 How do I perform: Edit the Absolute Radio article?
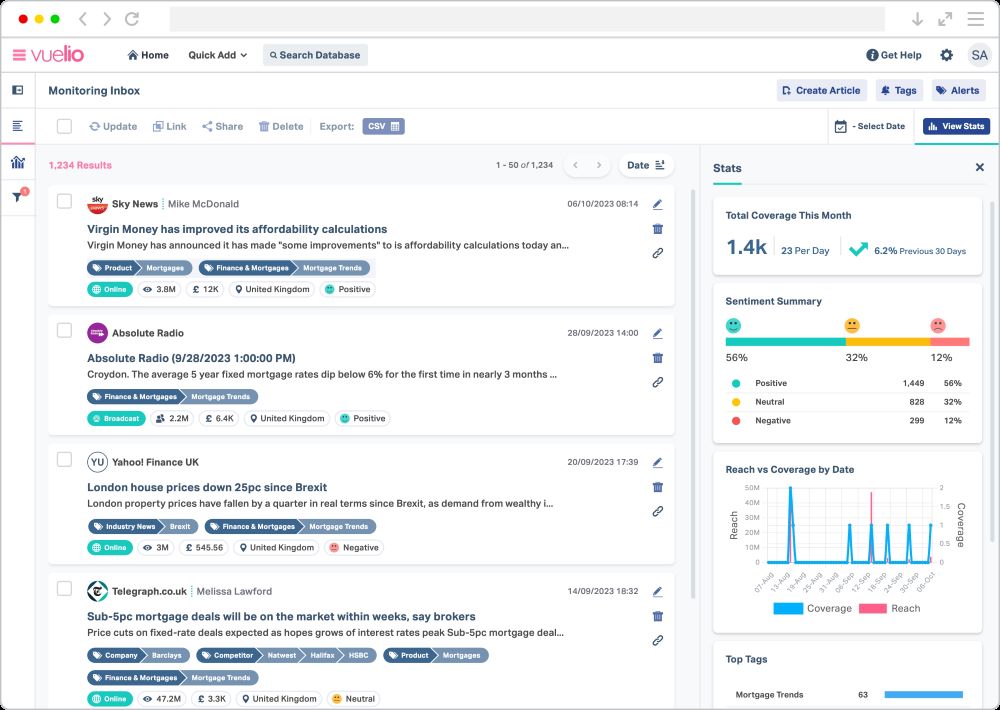pos(658,333)
